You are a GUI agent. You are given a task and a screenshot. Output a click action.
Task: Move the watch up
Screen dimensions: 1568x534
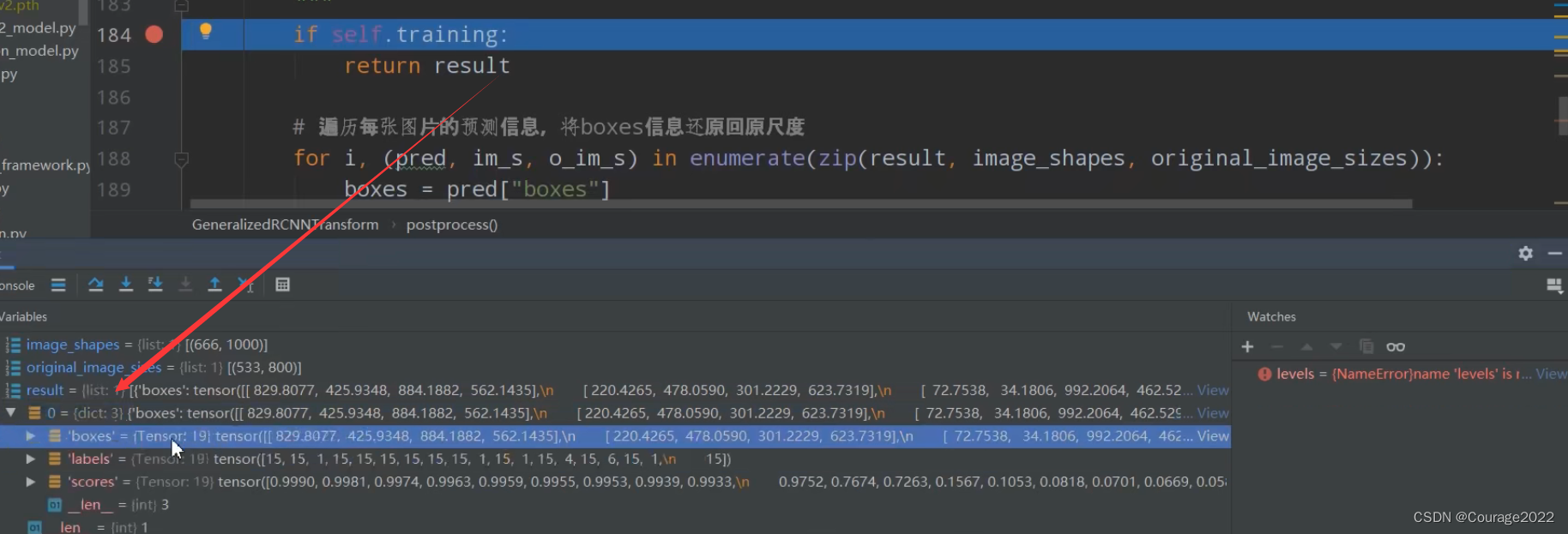[x=1307, y=346]
